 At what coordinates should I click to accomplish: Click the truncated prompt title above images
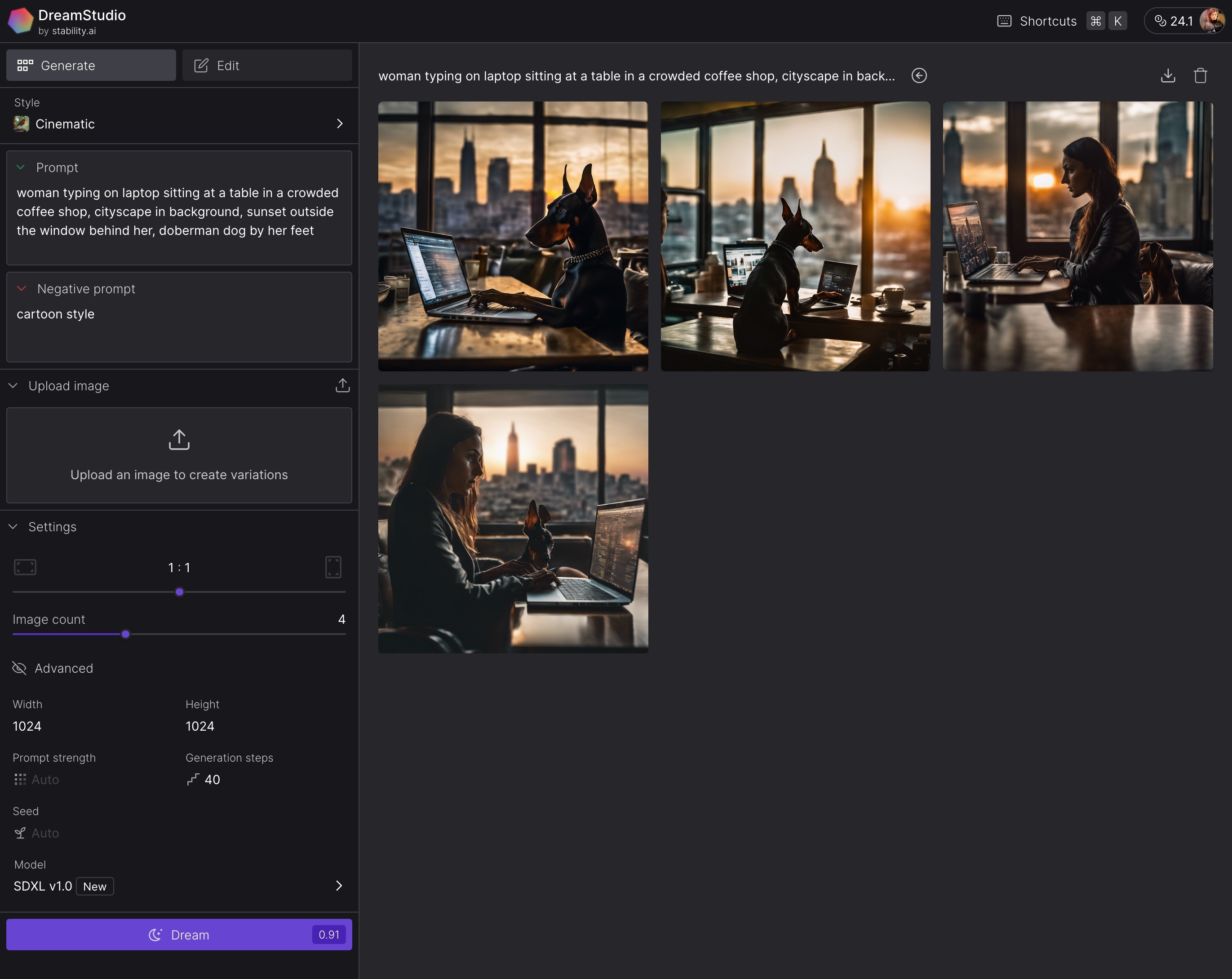tap(637, 76)
